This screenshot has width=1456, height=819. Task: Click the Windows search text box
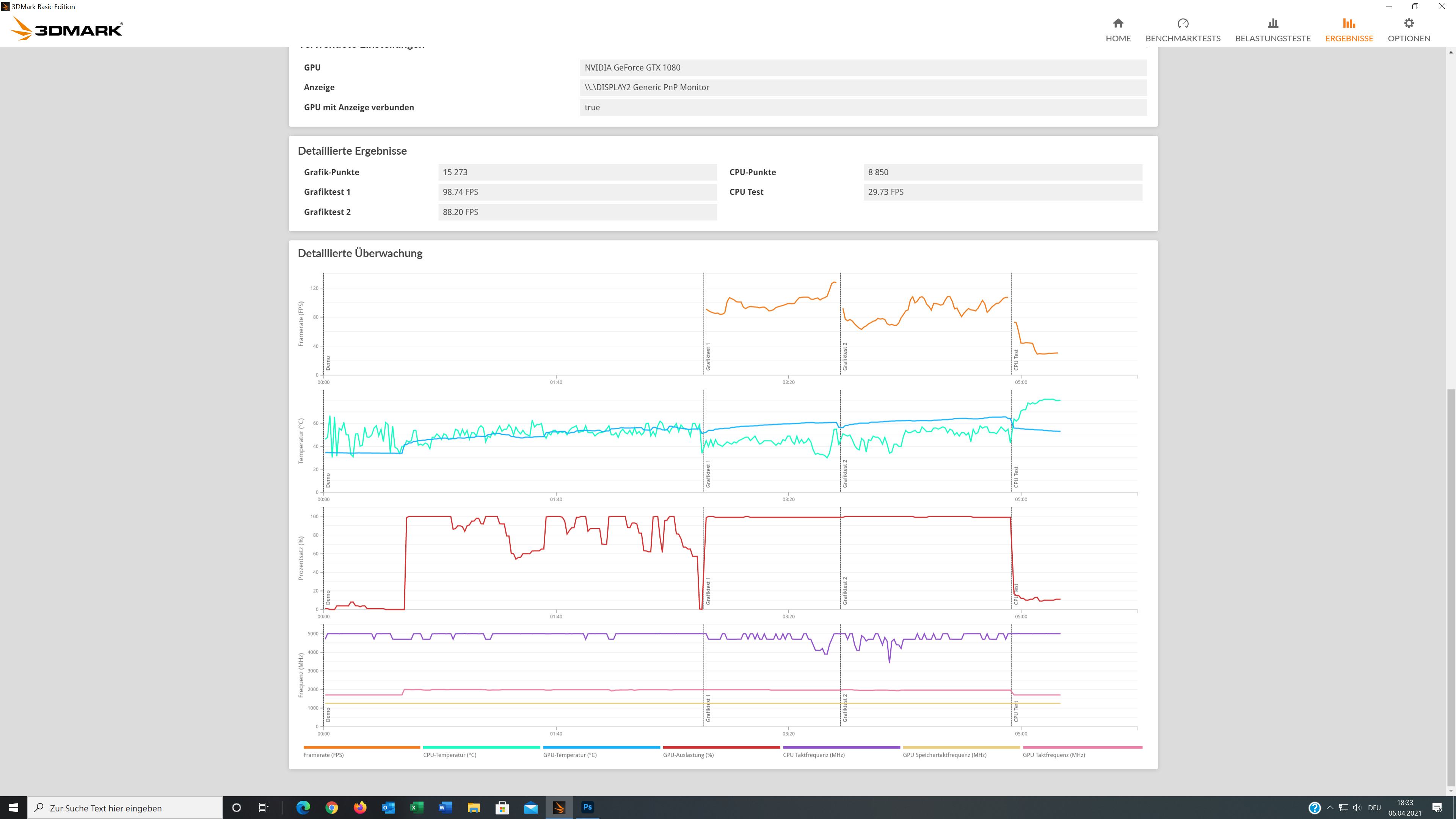point(126,808)
